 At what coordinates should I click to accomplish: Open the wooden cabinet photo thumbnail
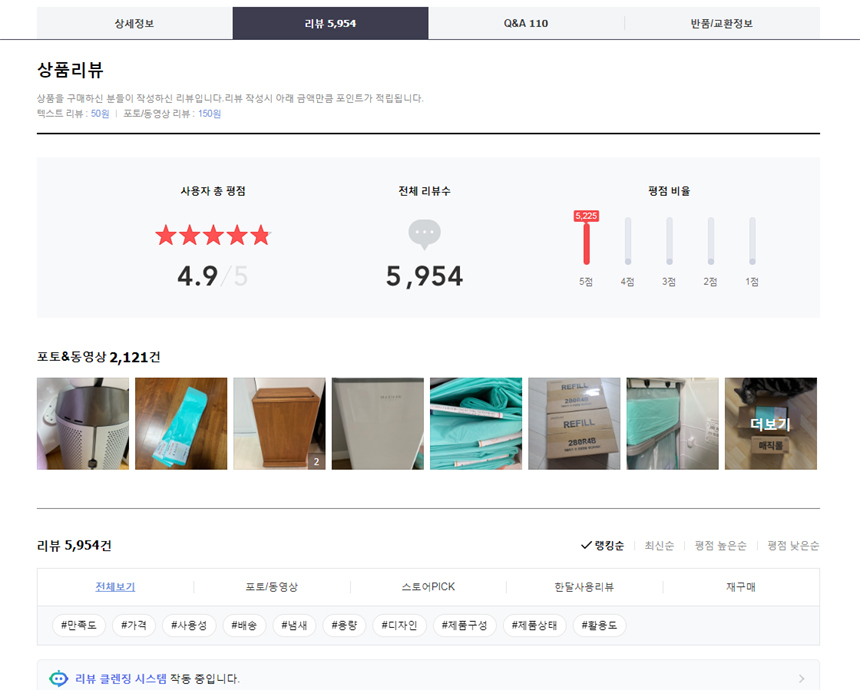pos(279,424)
